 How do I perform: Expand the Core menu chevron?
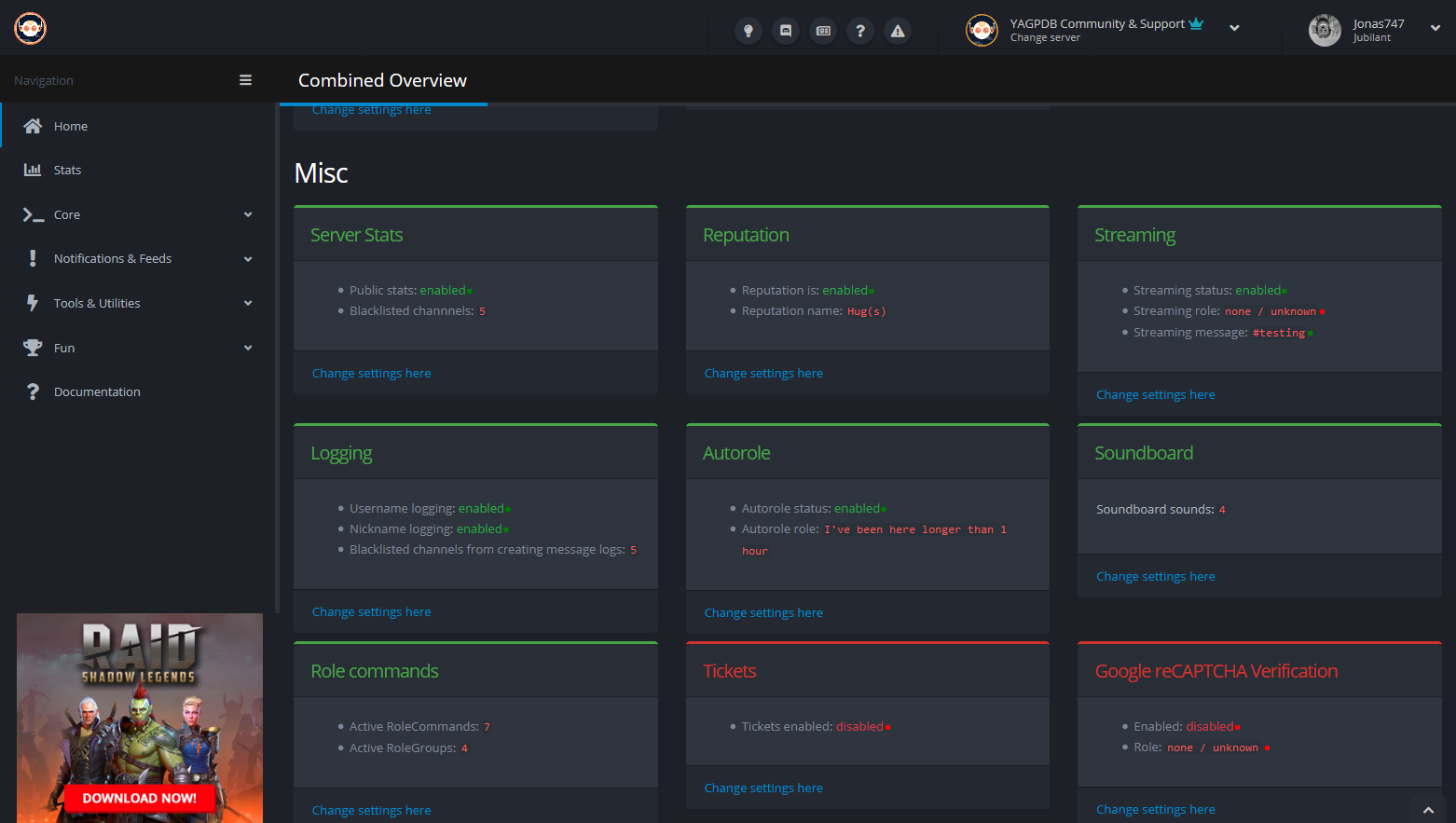click(248, 214)
